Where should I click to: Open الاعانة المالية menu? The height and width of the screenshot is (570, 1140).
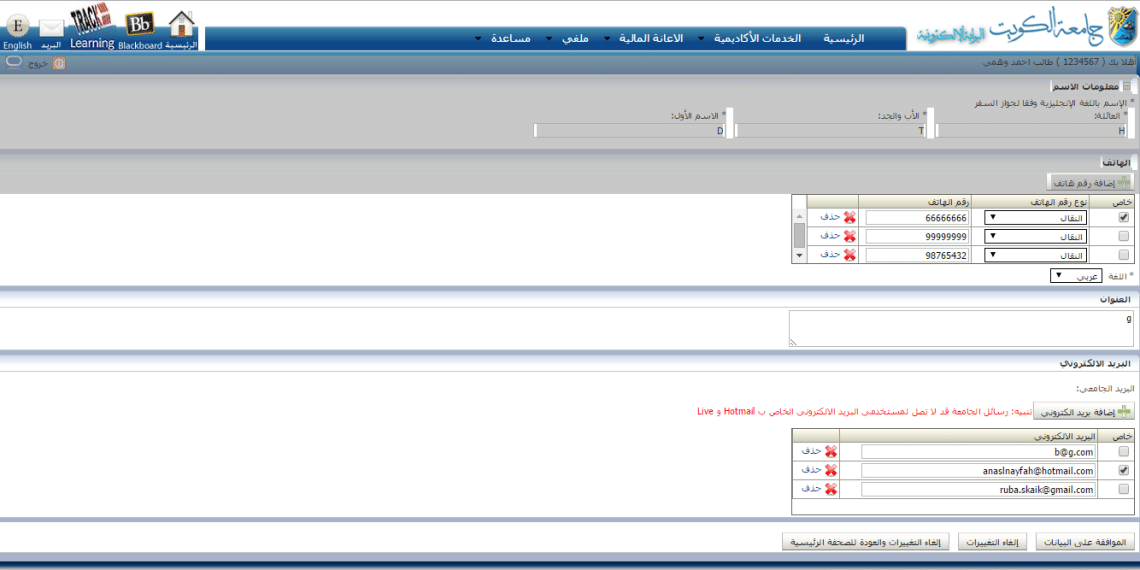[650, 38]
